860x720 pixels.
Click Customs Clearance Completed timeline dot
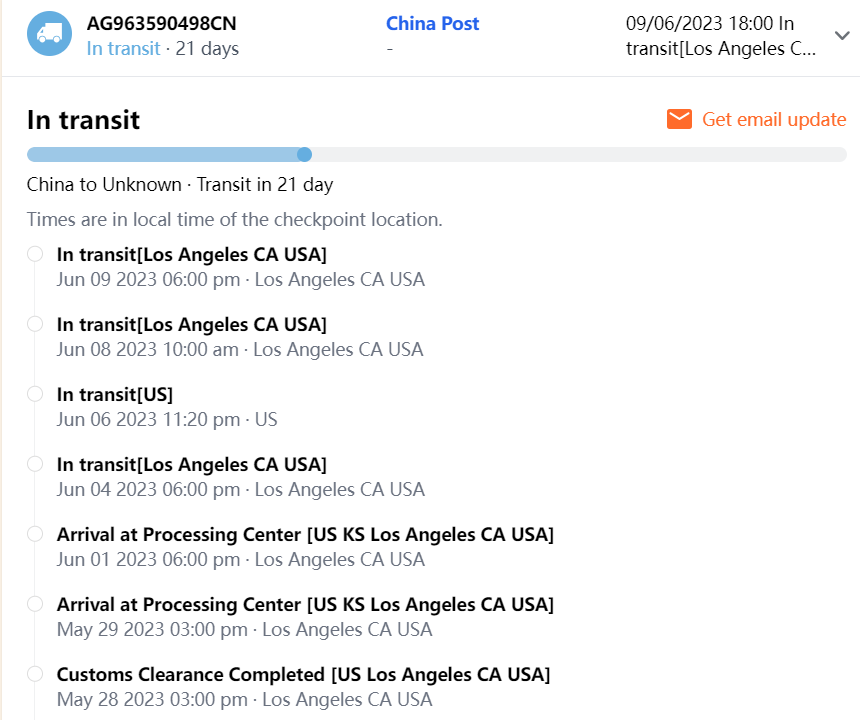(x=35, y=674)
